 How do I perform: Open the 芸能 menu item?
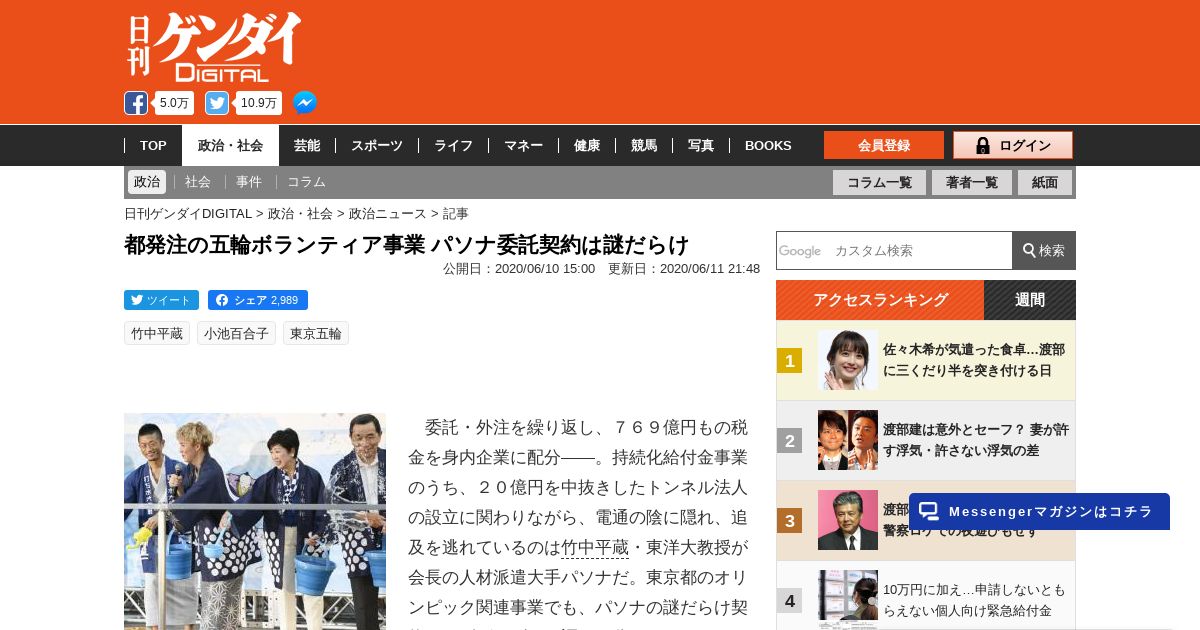coord(307,146)
